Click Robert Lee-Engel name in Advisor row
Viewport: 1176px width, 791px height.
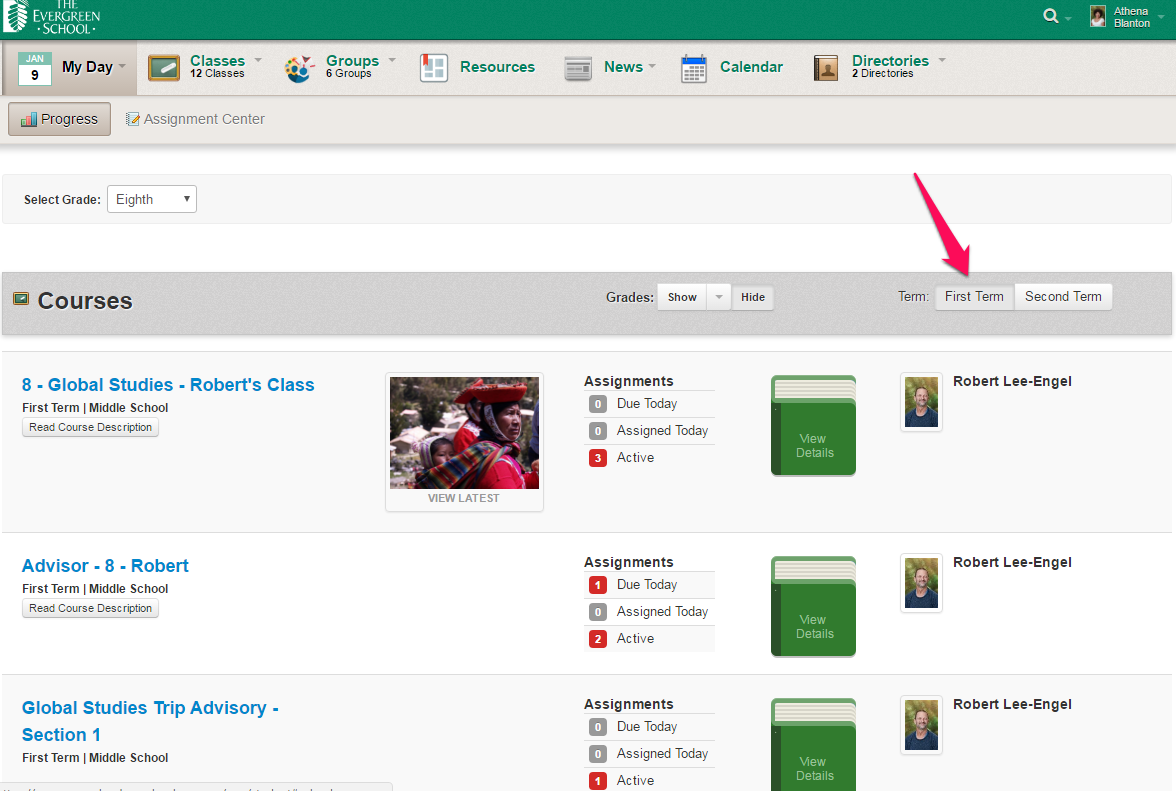[1012, 563]
